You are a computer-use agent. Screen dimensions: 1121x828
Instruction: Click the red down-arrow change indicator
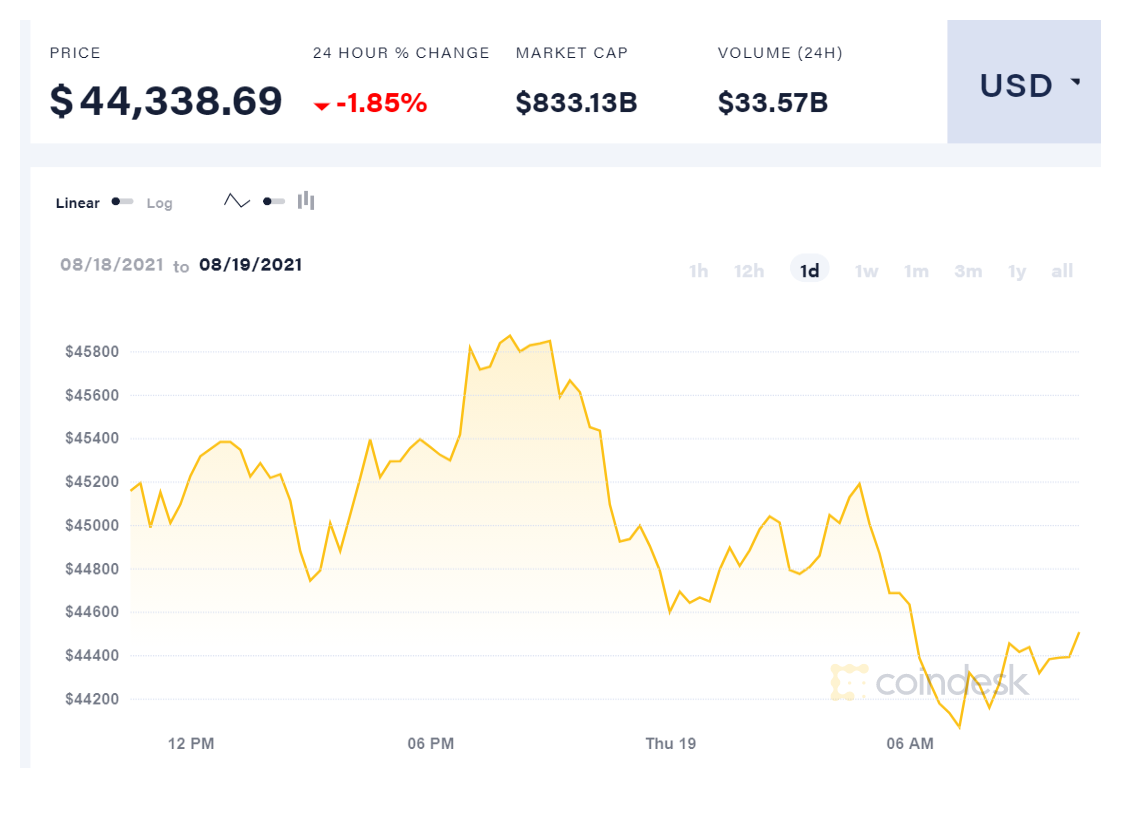point(322,105)
